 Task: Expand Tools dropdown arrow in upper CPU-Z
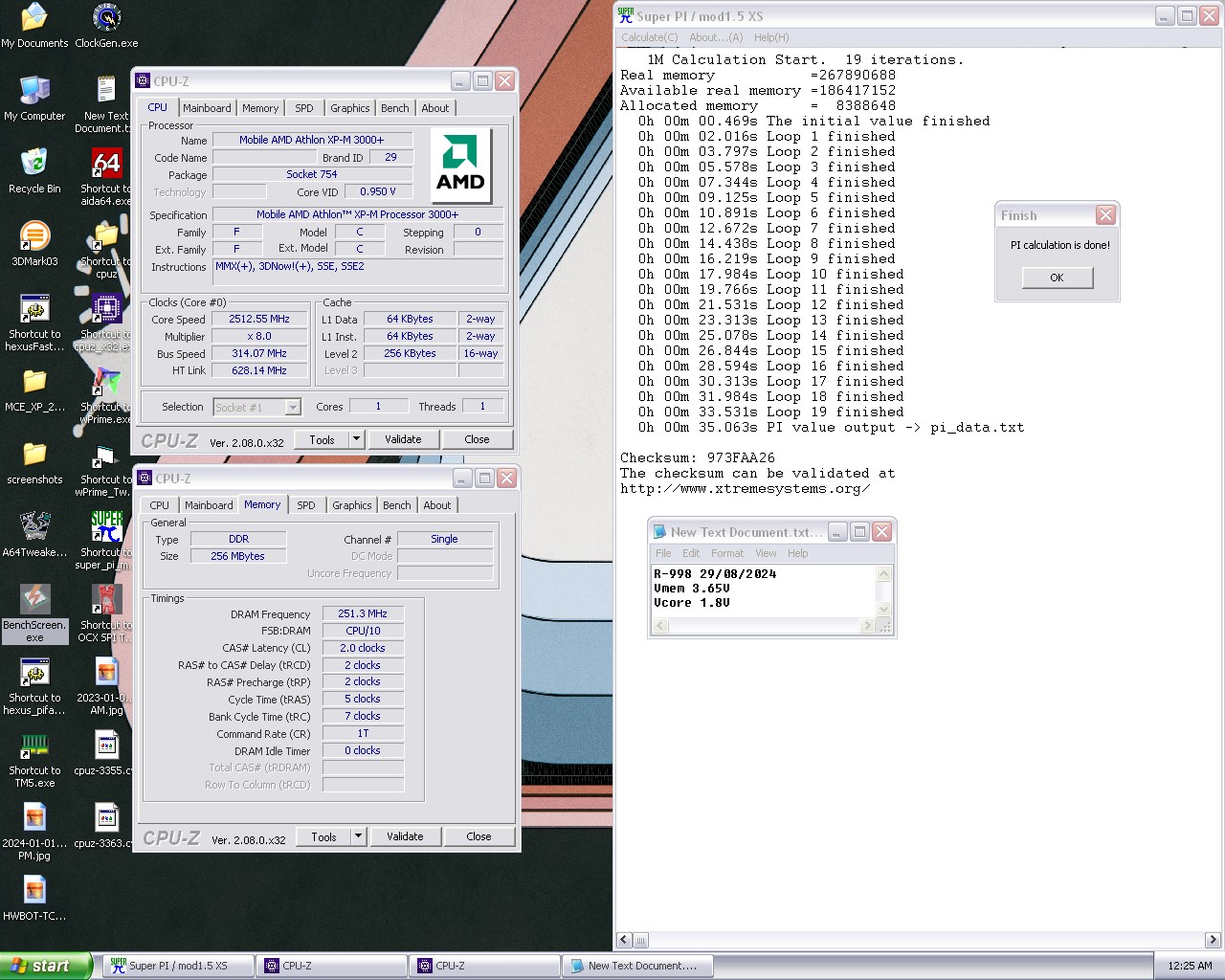pyautogui.click(x=356, y=439)
